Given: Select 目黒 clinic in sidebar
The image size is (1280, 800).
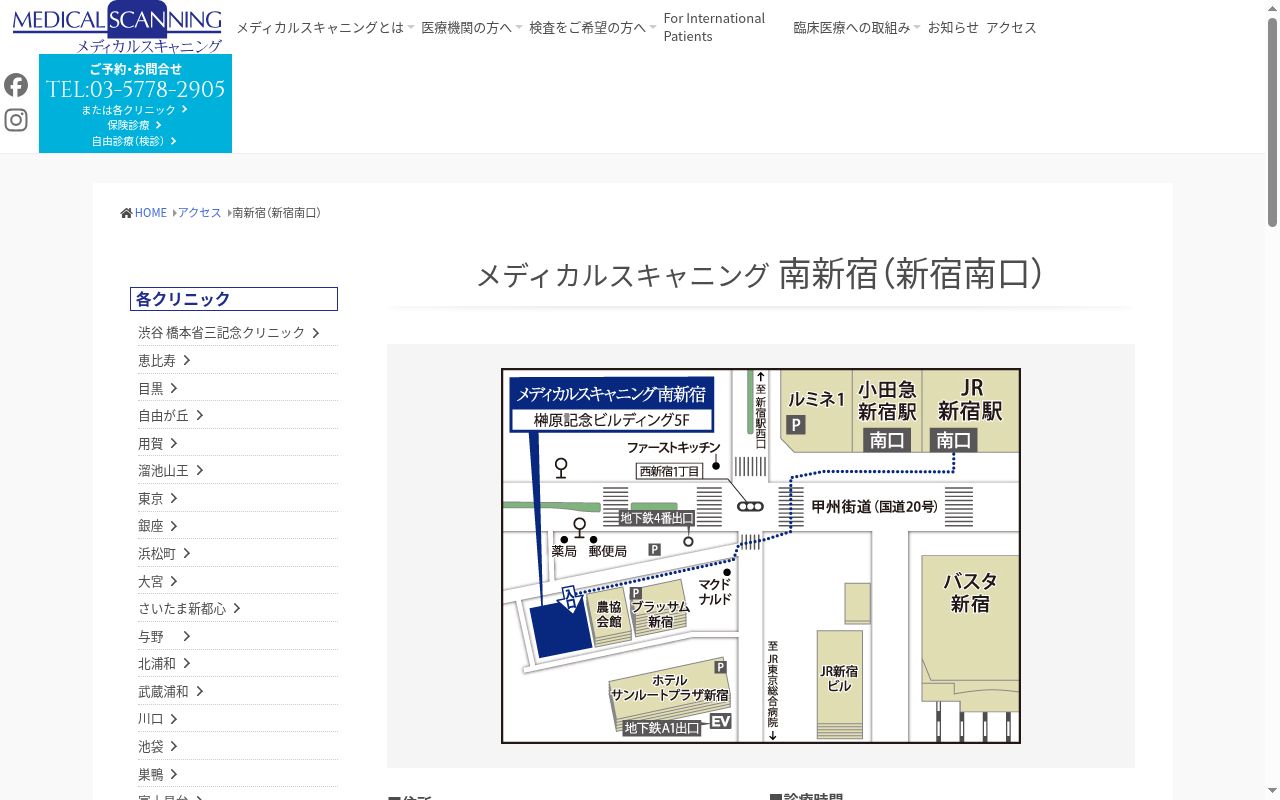Looking at the screenshot, I should tap(238, 388).
